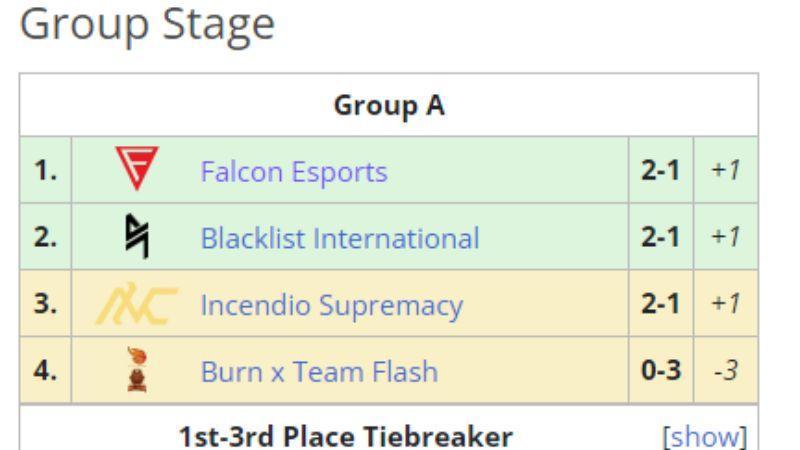
Task: Click the rank 4. position cell
Action: [x=45, y=370]
